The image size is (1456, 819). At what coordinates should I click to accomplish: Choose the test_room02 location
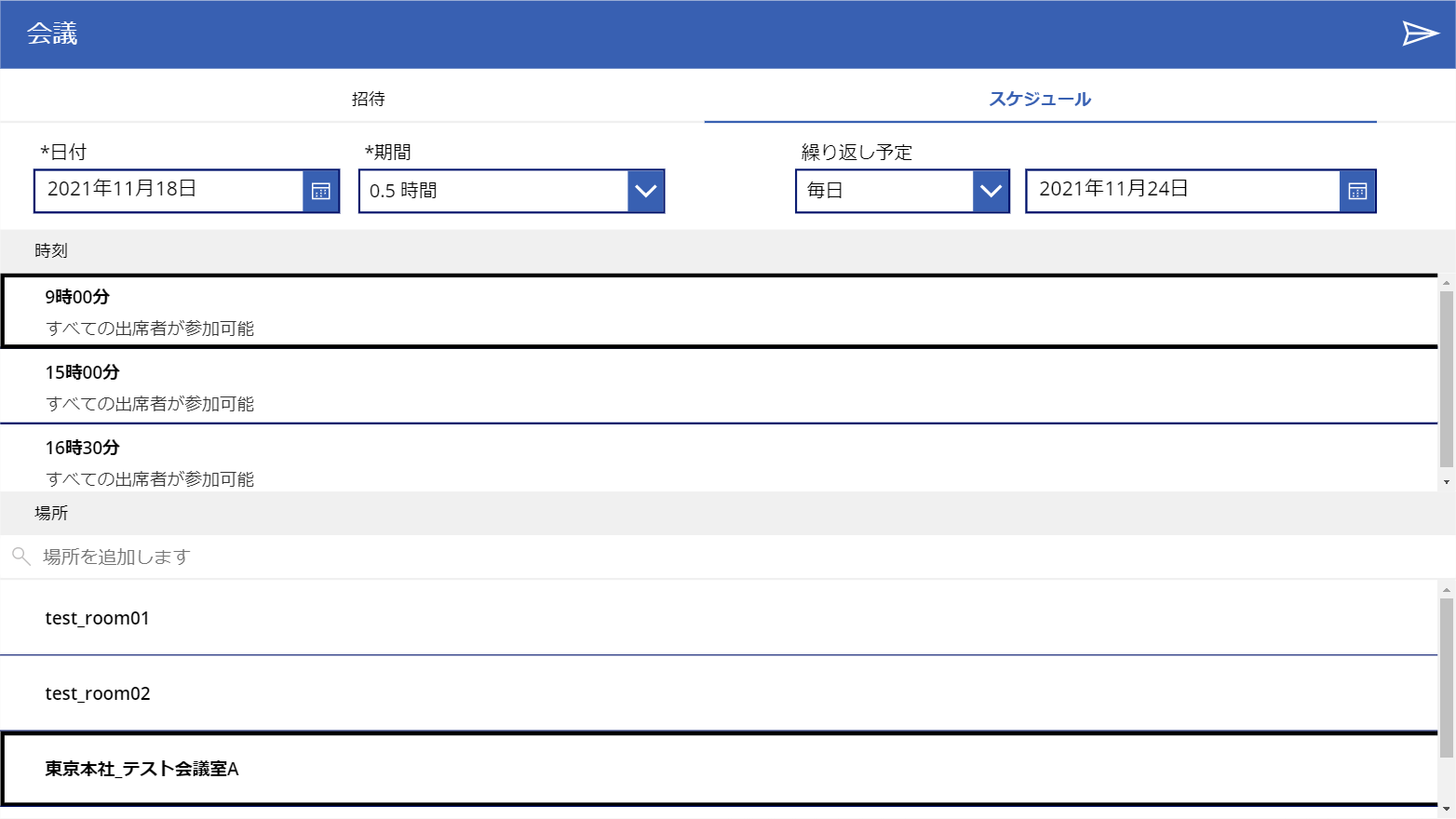click(719, 693)
